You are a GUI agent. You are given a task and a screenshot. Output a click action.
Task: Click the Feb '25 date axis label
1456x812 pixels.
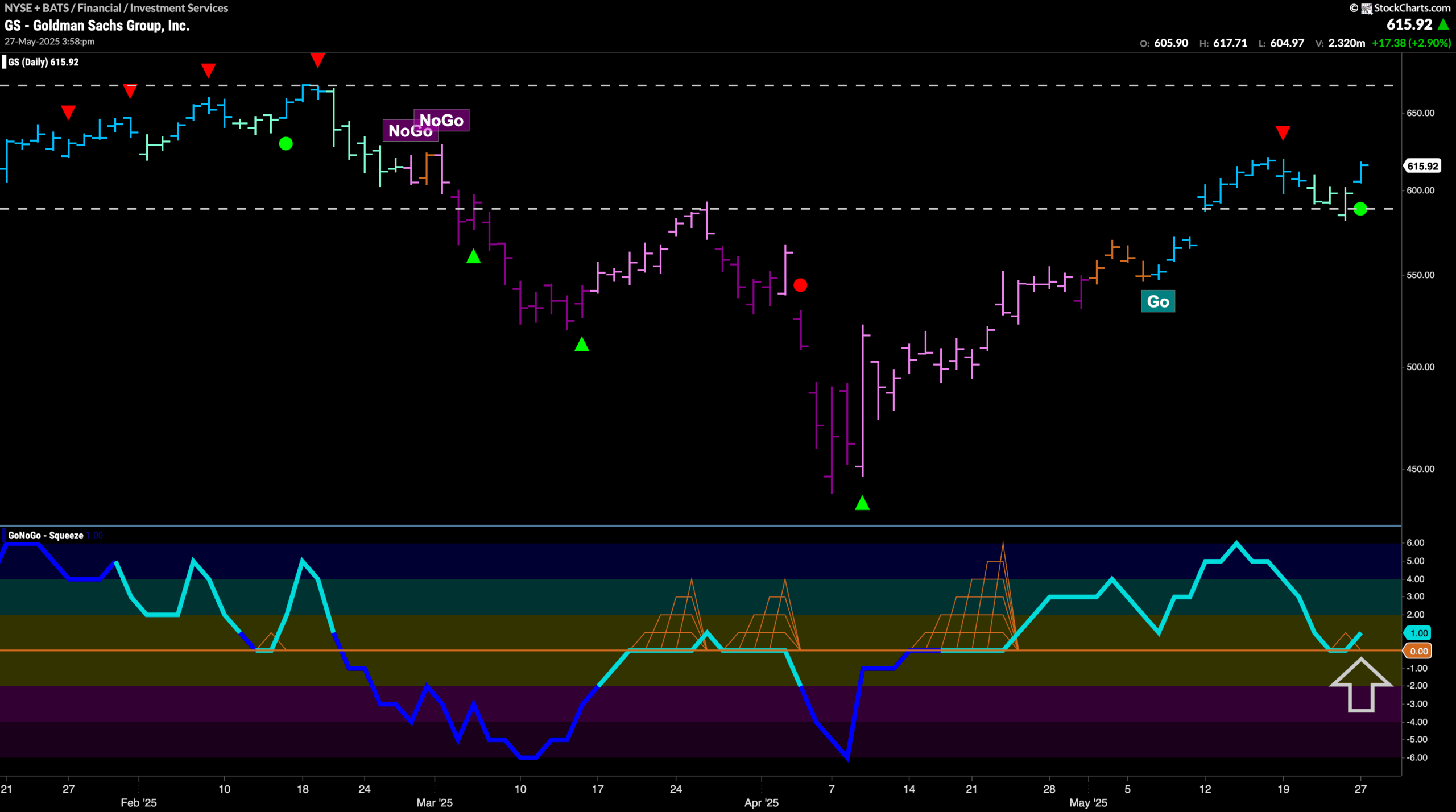tap(138, 803)
